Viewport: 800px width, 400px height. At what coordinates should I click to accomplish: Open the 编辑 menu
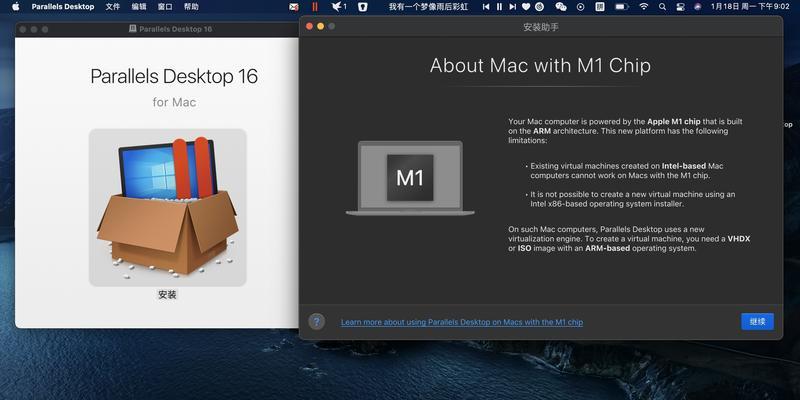click(139, 7)
